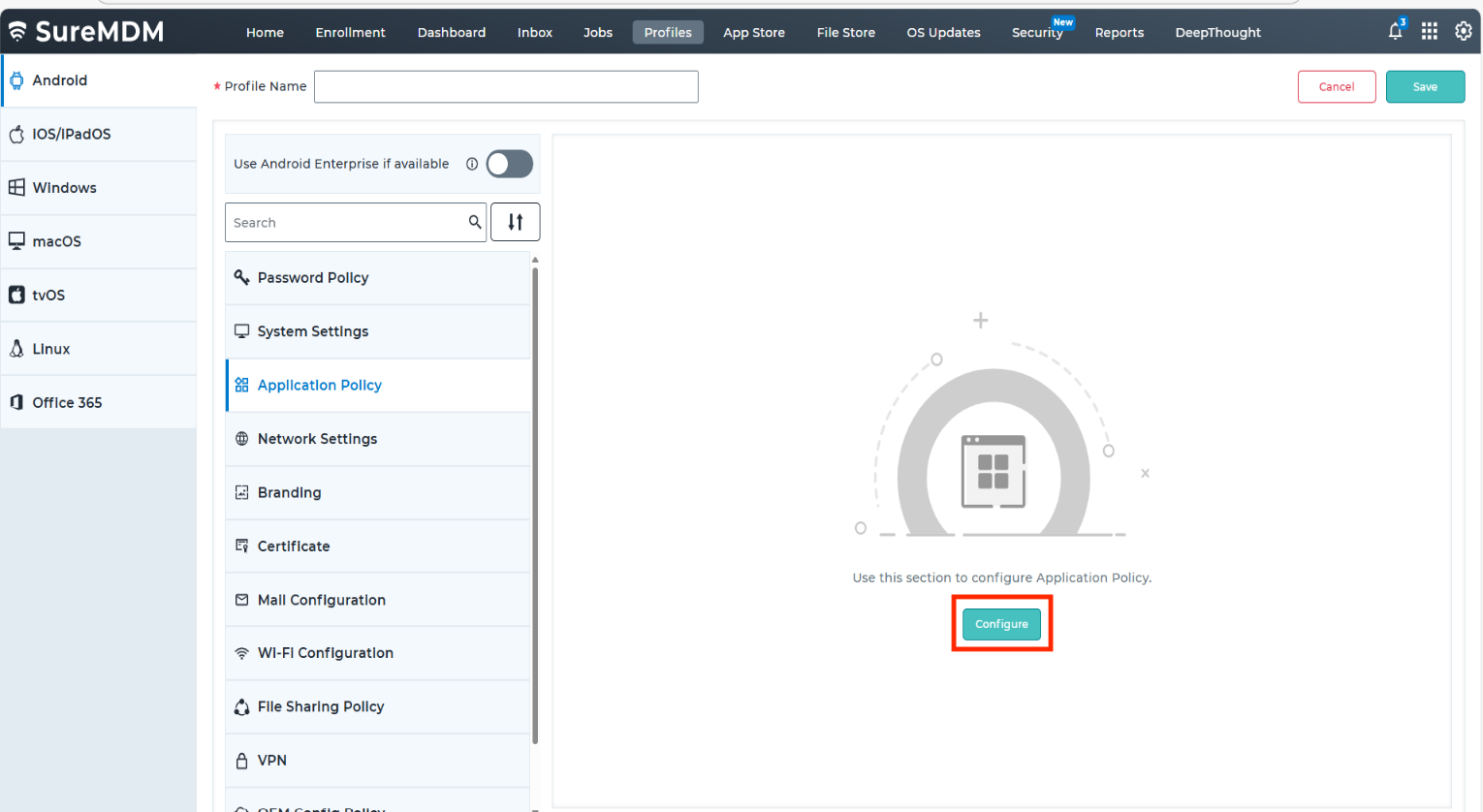Image resolution: width=1483 pixels, height=812 pixels.
Task: Open the notifications bell icon
Action: pos(1395,32)
